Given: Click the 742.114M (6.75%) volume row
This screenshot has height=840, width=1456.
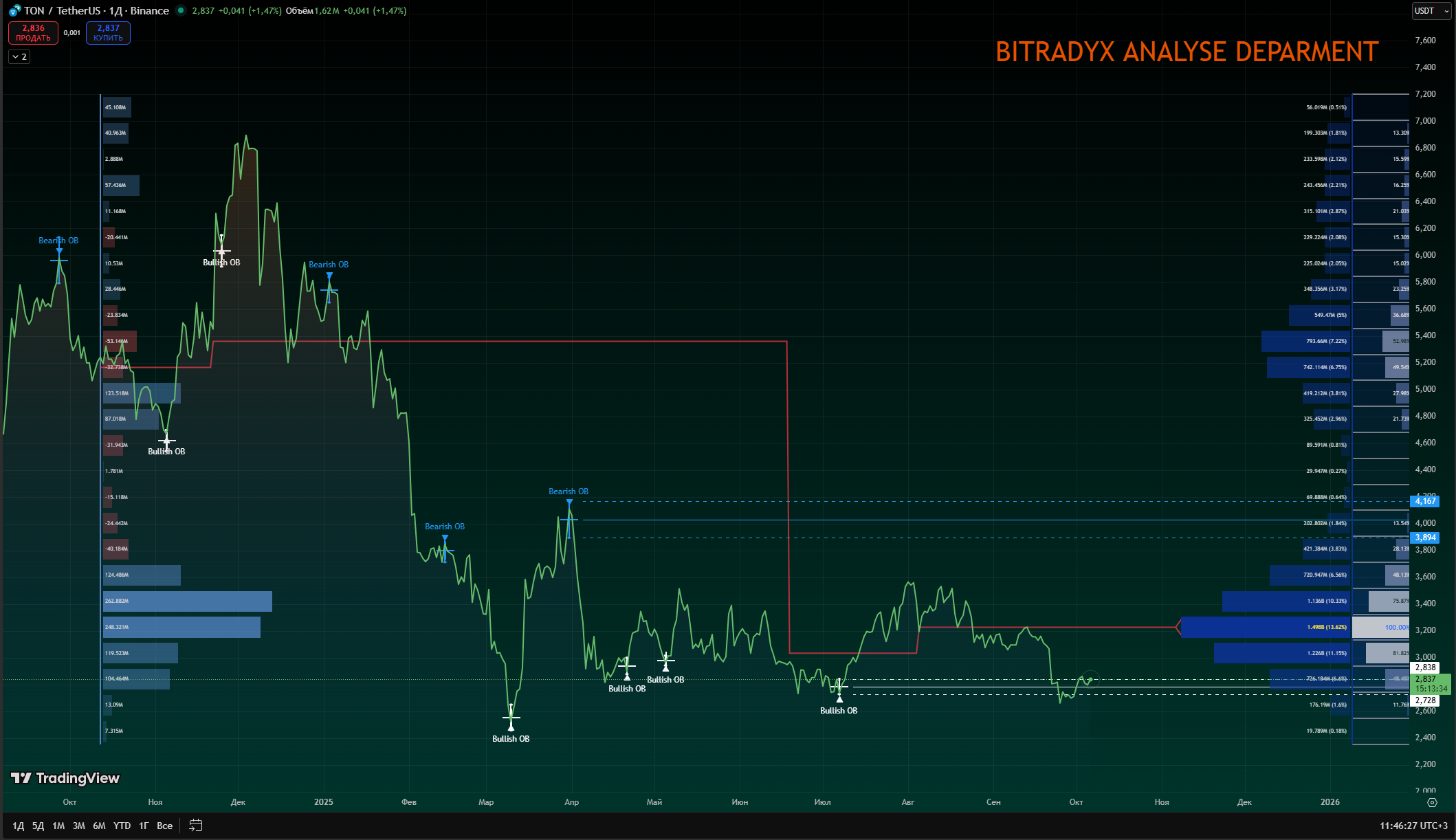Looking at the screenshot, I should (x=1309, y=368).
